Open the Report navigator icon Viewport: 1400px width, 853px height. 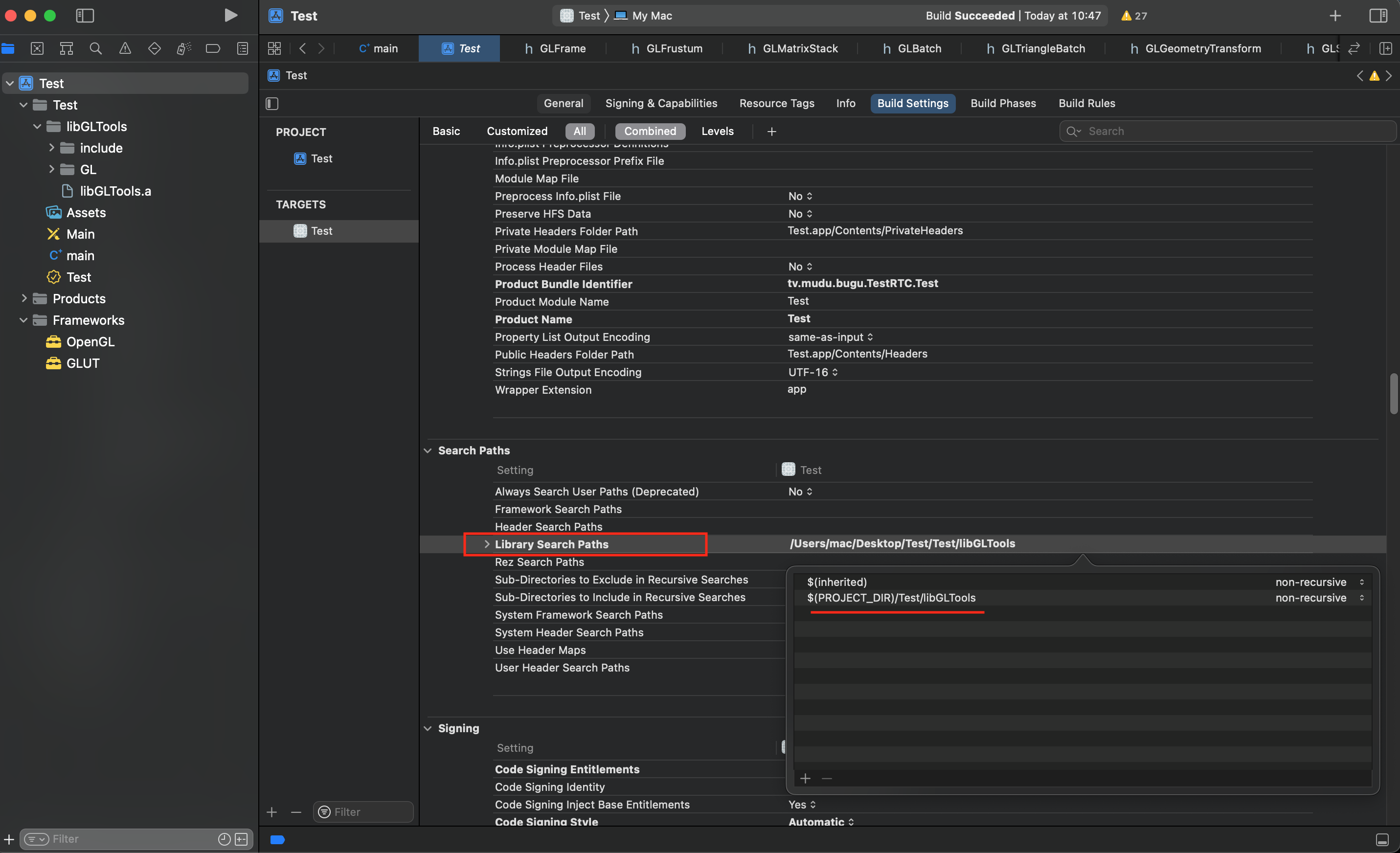point(243,48)
